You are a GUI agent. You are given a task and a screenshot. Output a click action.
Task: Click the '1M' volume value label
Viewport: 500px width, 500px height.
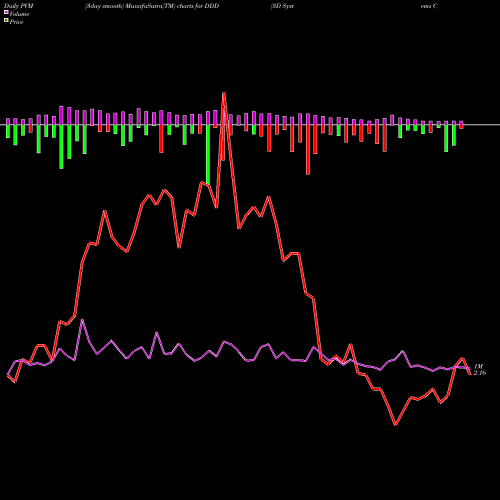point(478,366)
